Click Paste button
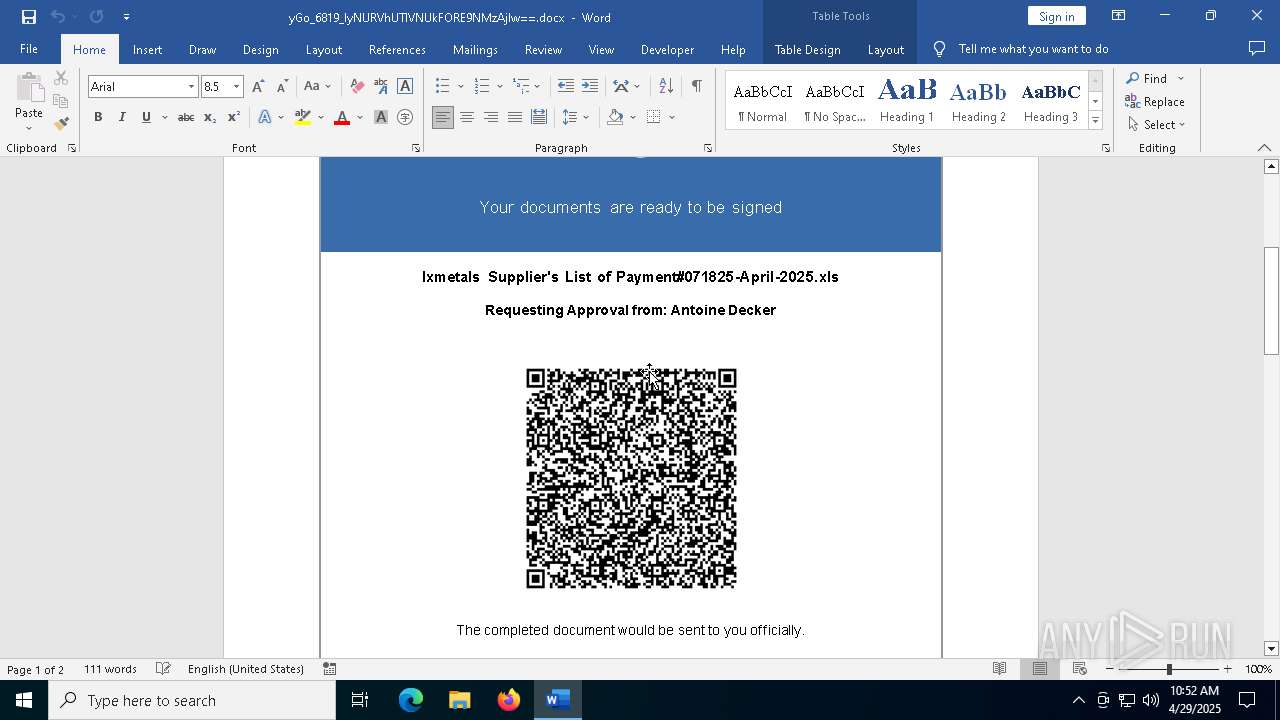The width and height of the screenshot is (1280, 720). point(28,102)
